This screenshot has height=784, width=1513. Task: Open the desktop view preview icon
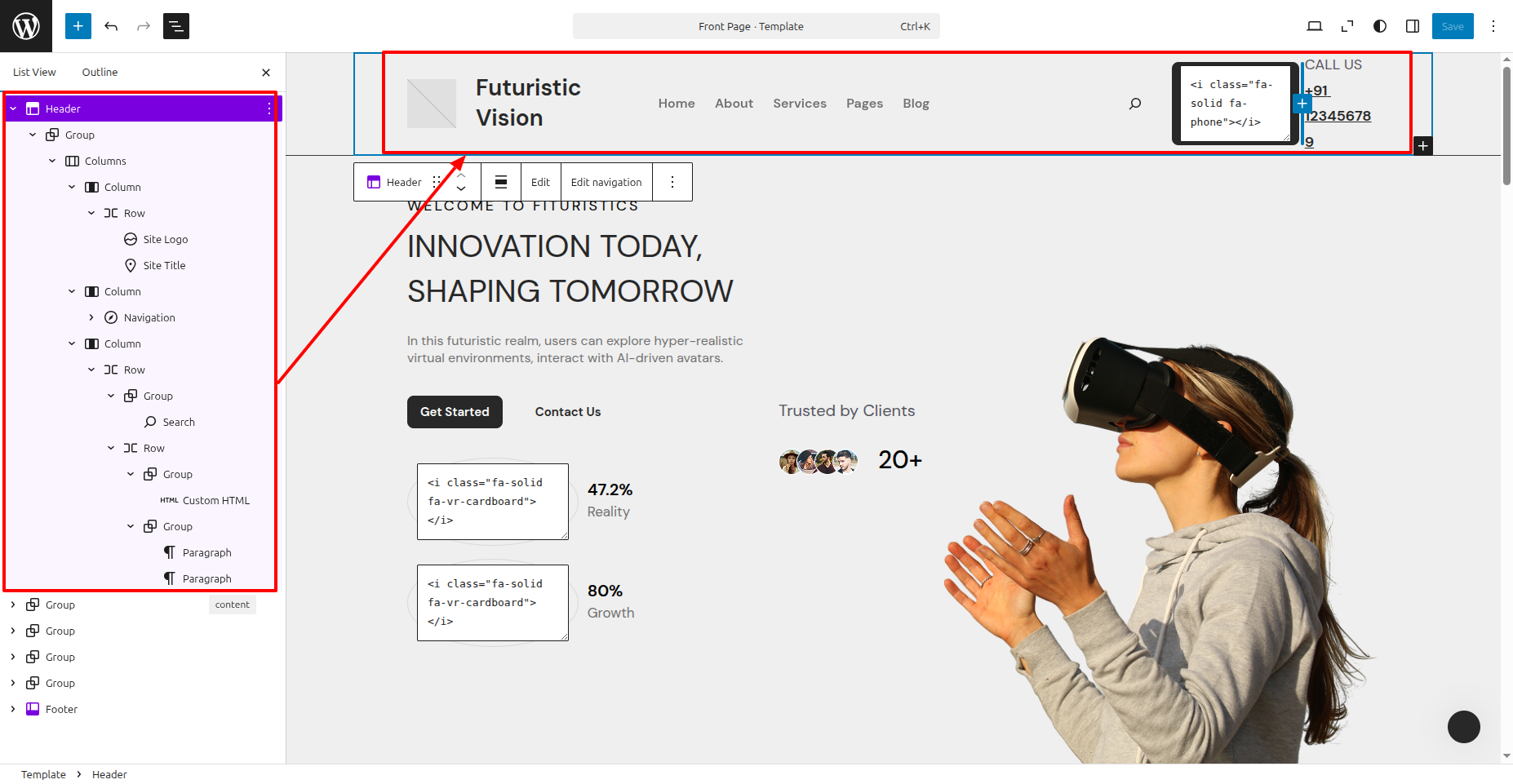click(x=1315, y=26)
